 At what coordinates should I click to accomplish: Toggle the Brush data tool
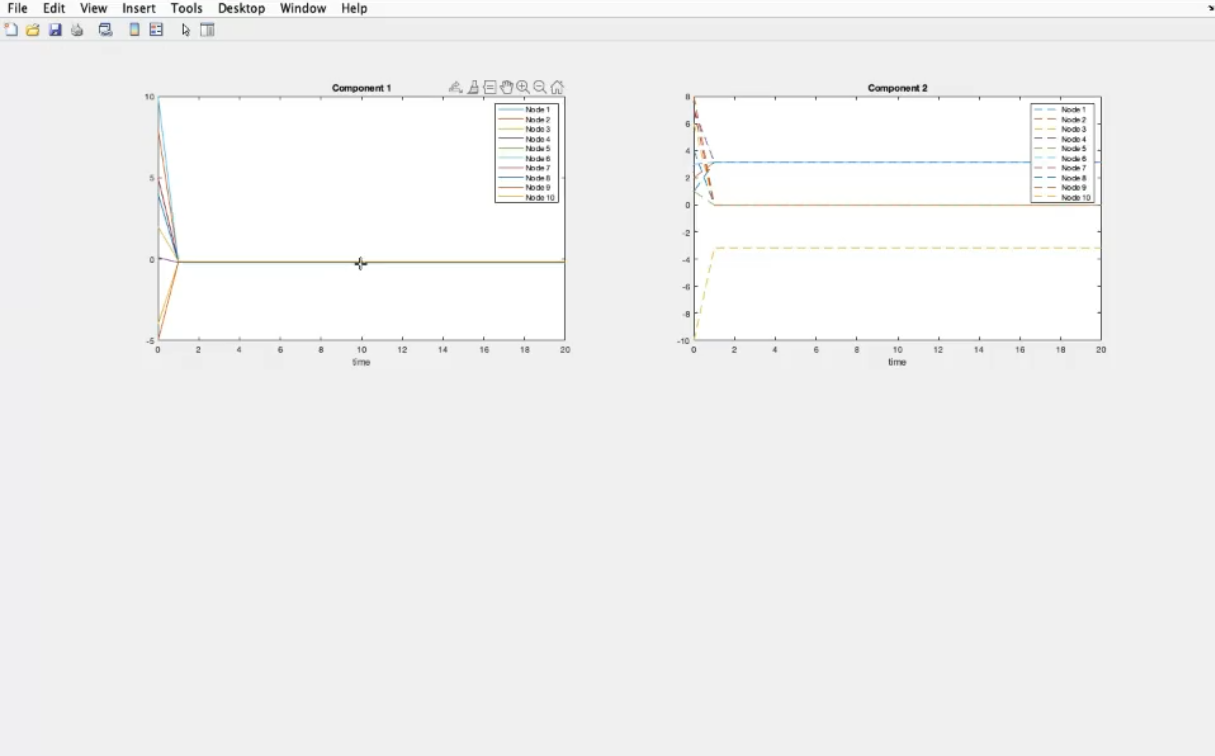(x=473, y=88)
